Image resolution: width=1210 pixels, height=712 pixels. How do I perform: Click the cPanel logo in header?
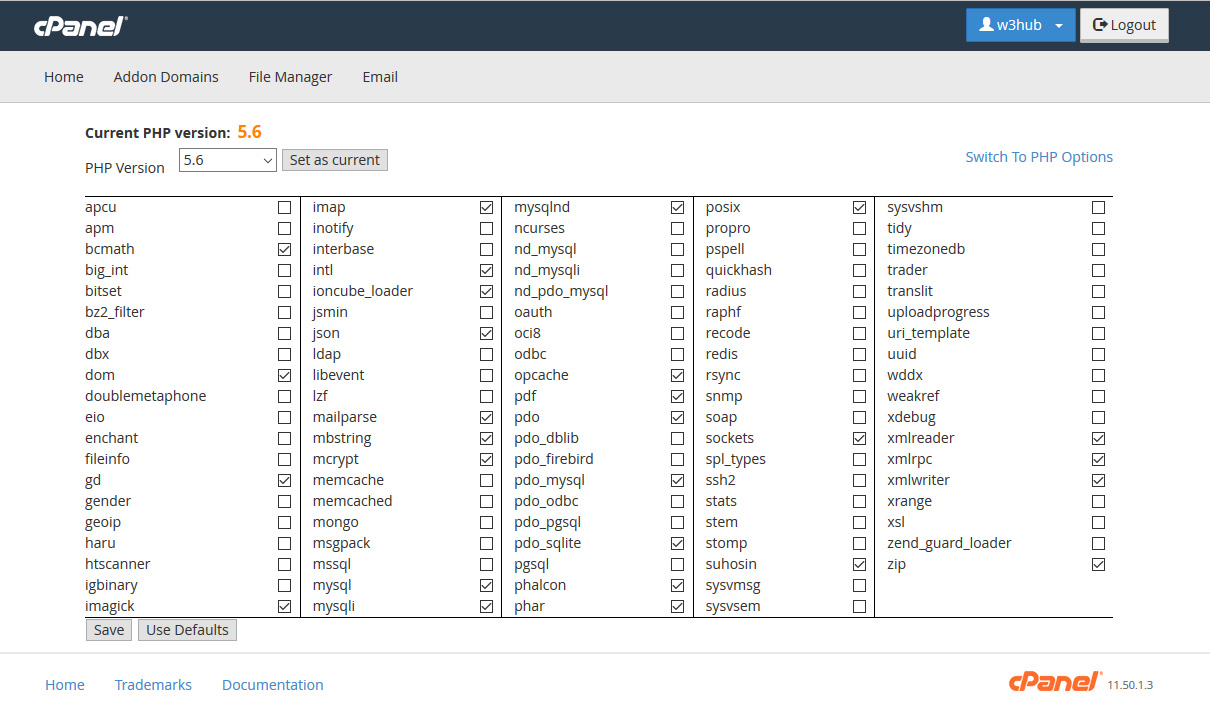pyautogui.click(x=81, y=26)
